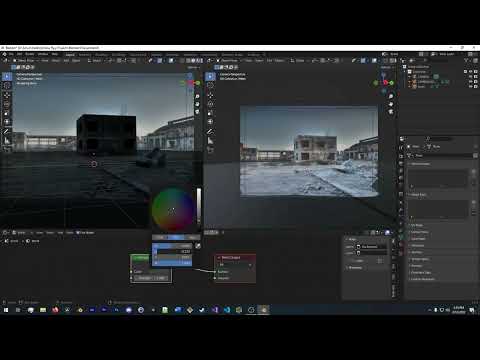Select the Transform tool in right viewport
The image size is (480, 360).
210,122
